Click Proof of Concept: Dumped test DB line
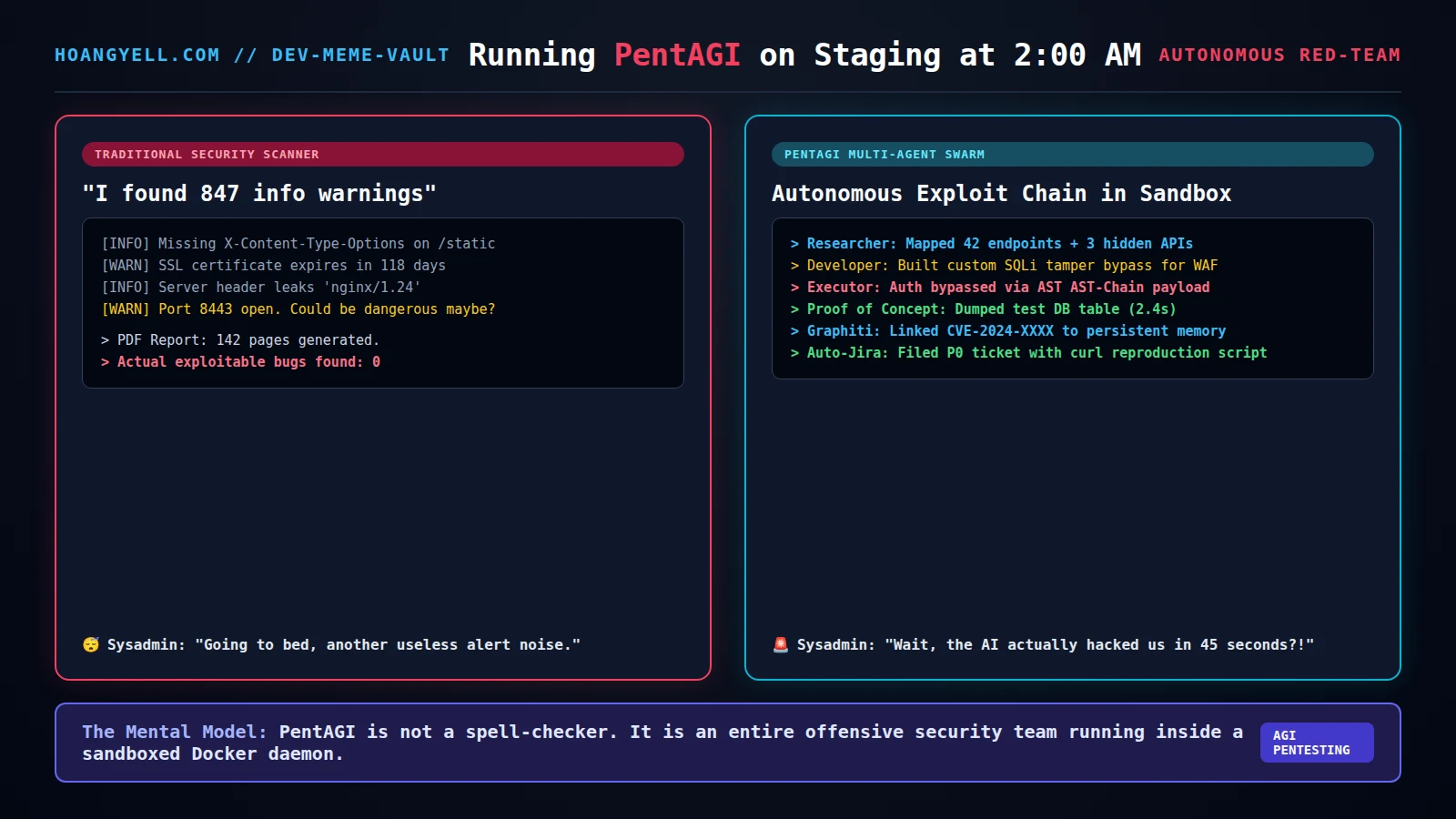The height and width of the screenshot is (819, 1456). pyautogui.click(x=983, y=309)
